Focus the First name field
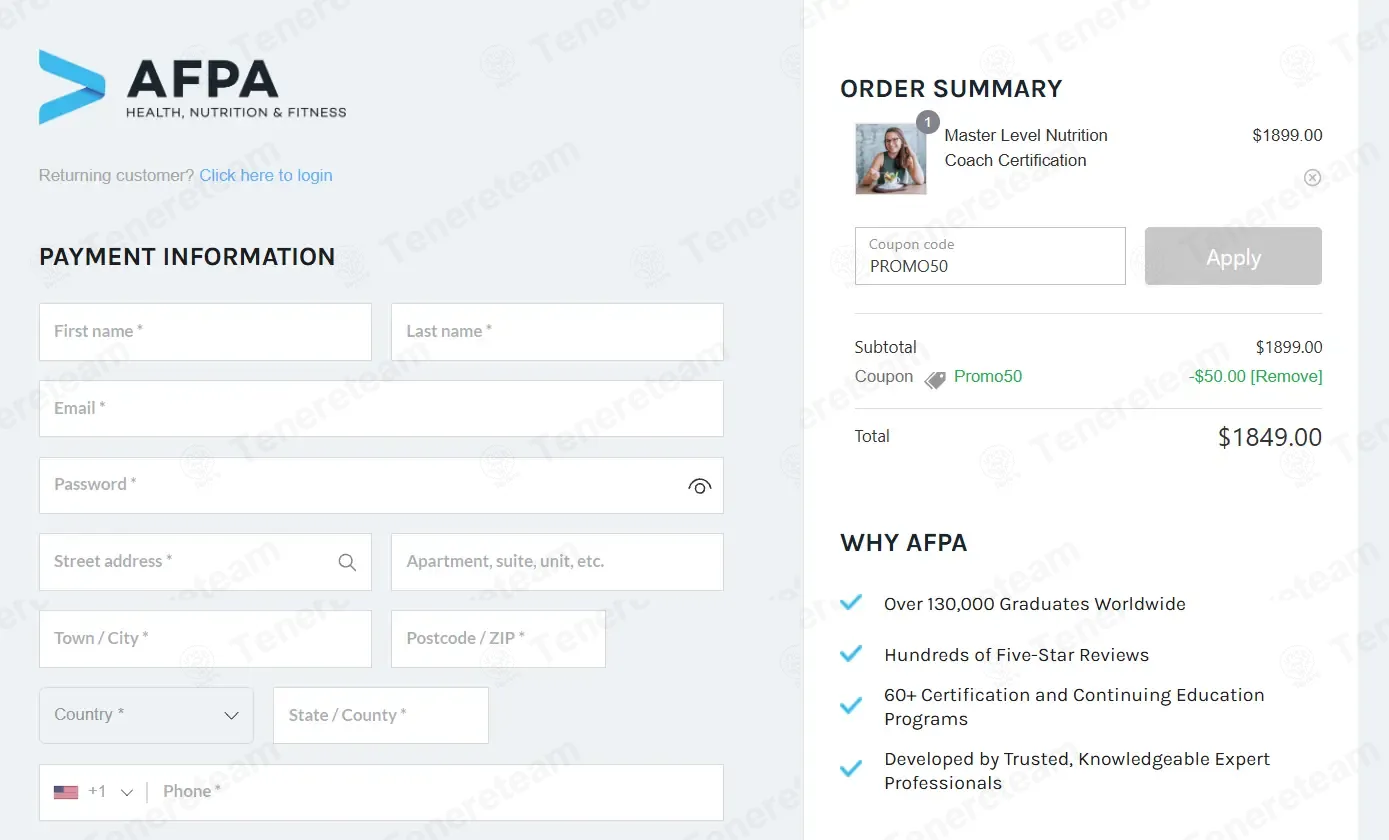 205,332
